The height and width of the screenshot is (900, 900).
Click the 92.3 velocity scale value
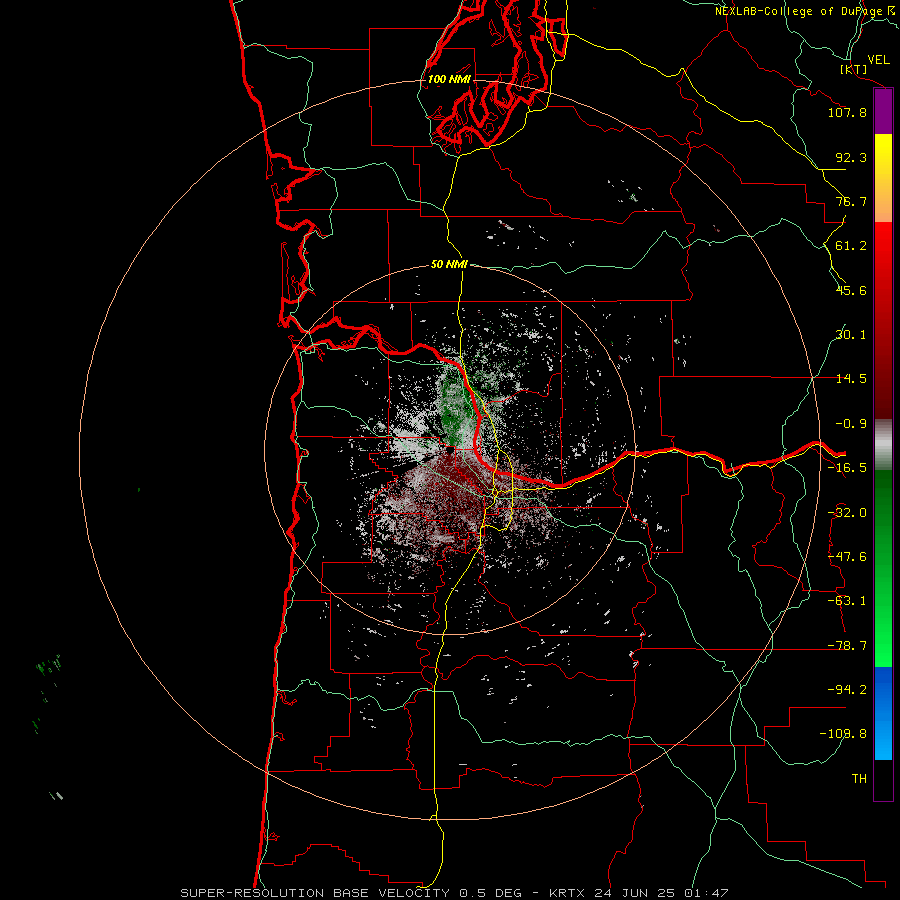click(x=851, y=157)
